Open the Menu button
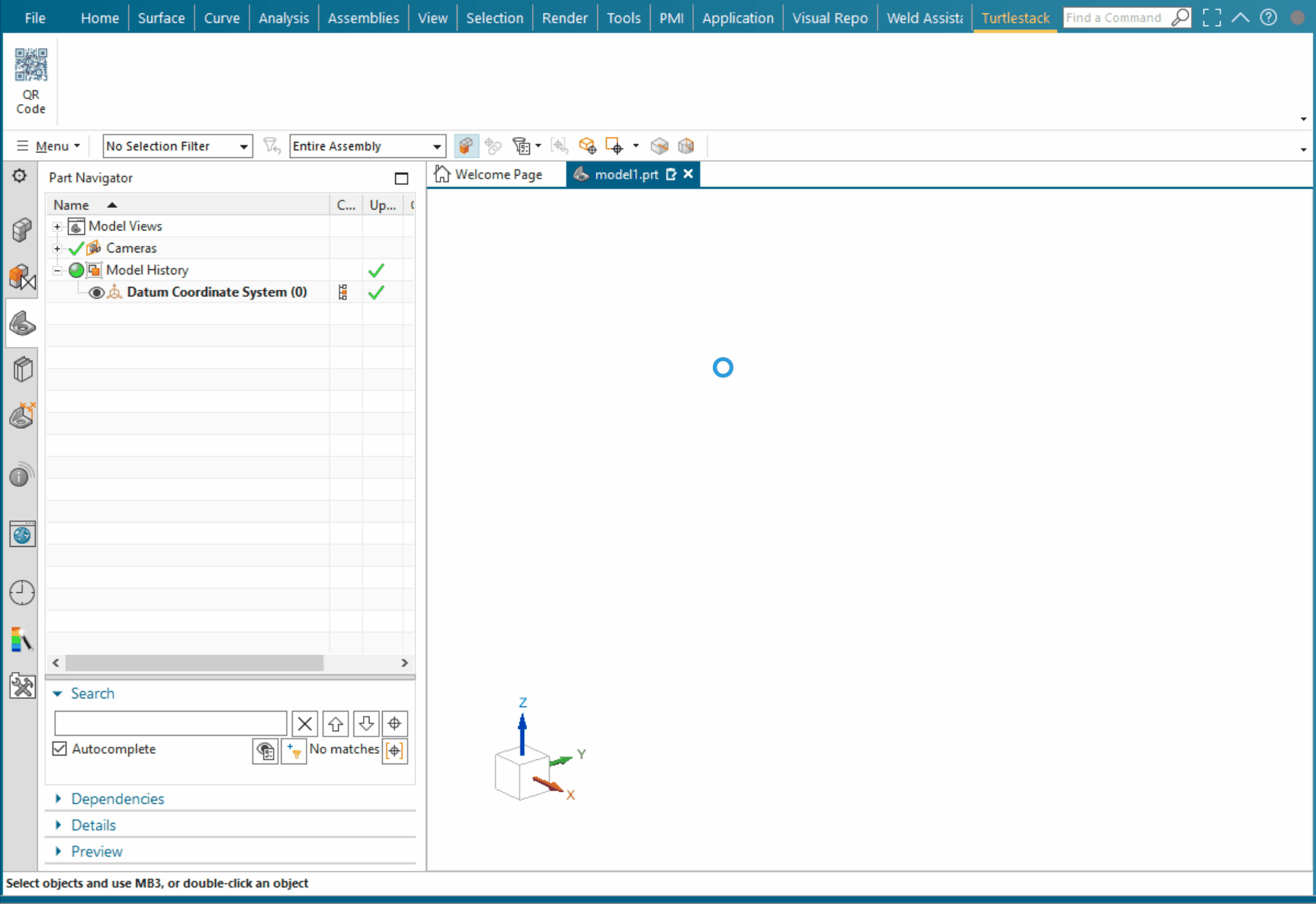The height and width of the screenshot is (904, 1316). tap(50, 146)
